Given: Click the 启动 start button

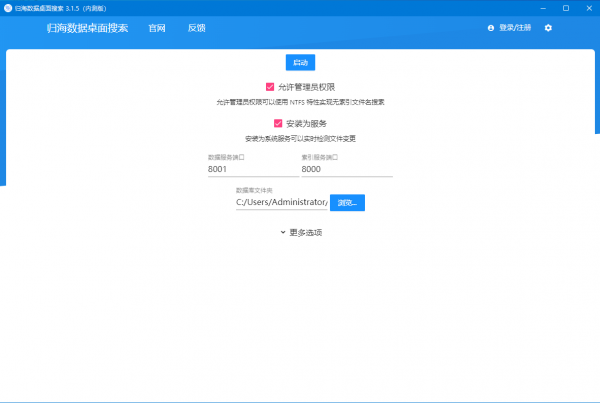Looking at the screenshot, I should click(300, 62).
